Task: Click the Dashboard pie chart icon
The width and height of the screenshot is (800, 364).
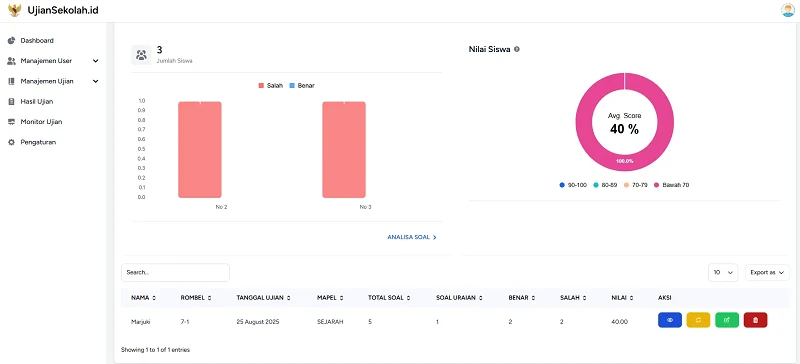Action: tap(11, 40)
